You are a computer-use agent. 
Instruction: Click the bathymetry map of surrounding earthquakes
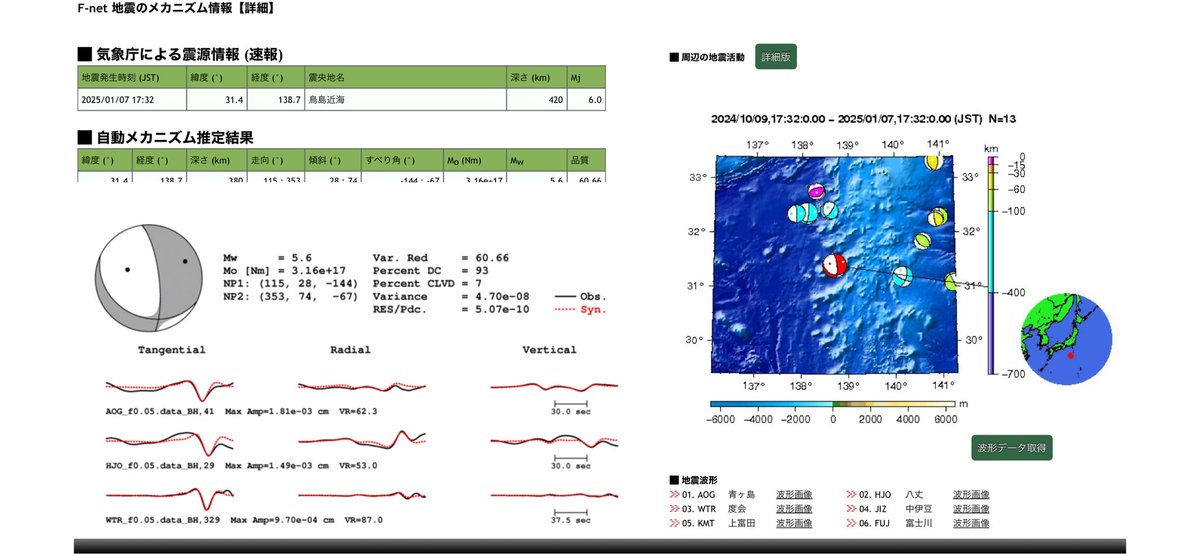(x=834, y=264)
